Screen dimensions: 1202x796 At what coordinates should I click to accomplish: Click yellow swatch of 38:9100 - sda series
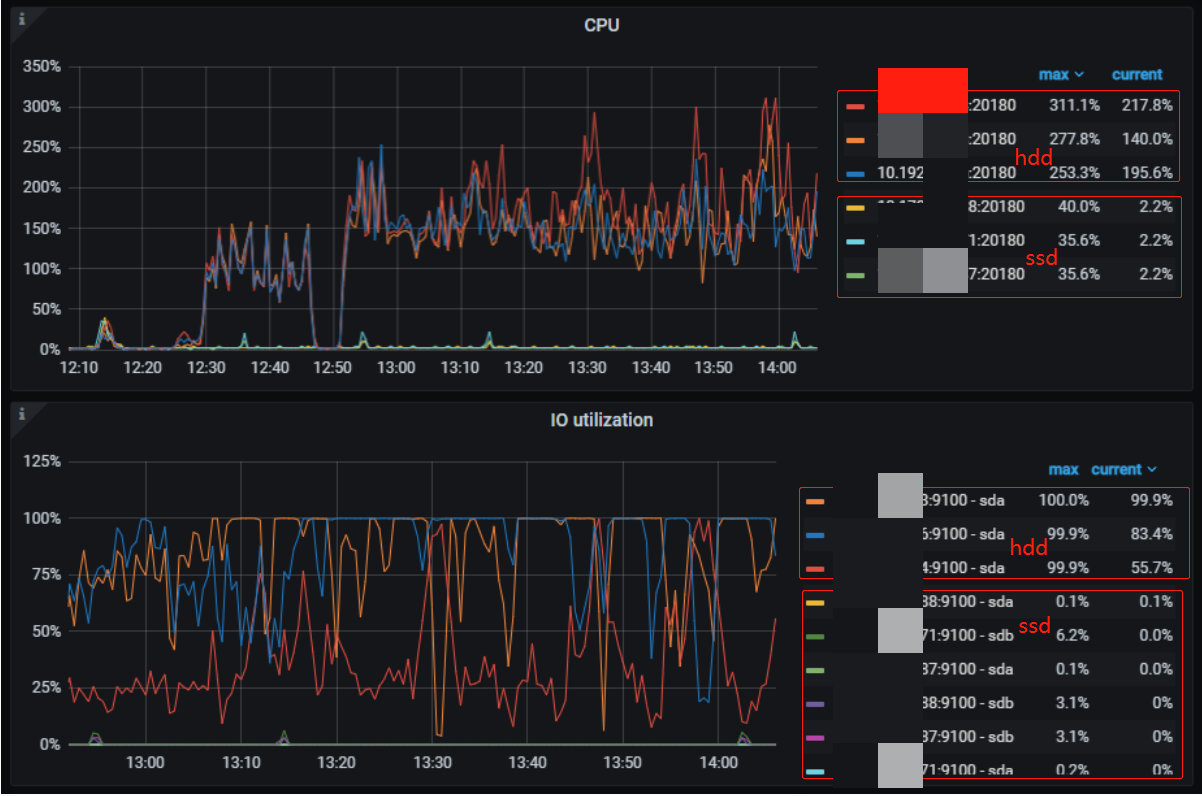click(x=815, y=602)
